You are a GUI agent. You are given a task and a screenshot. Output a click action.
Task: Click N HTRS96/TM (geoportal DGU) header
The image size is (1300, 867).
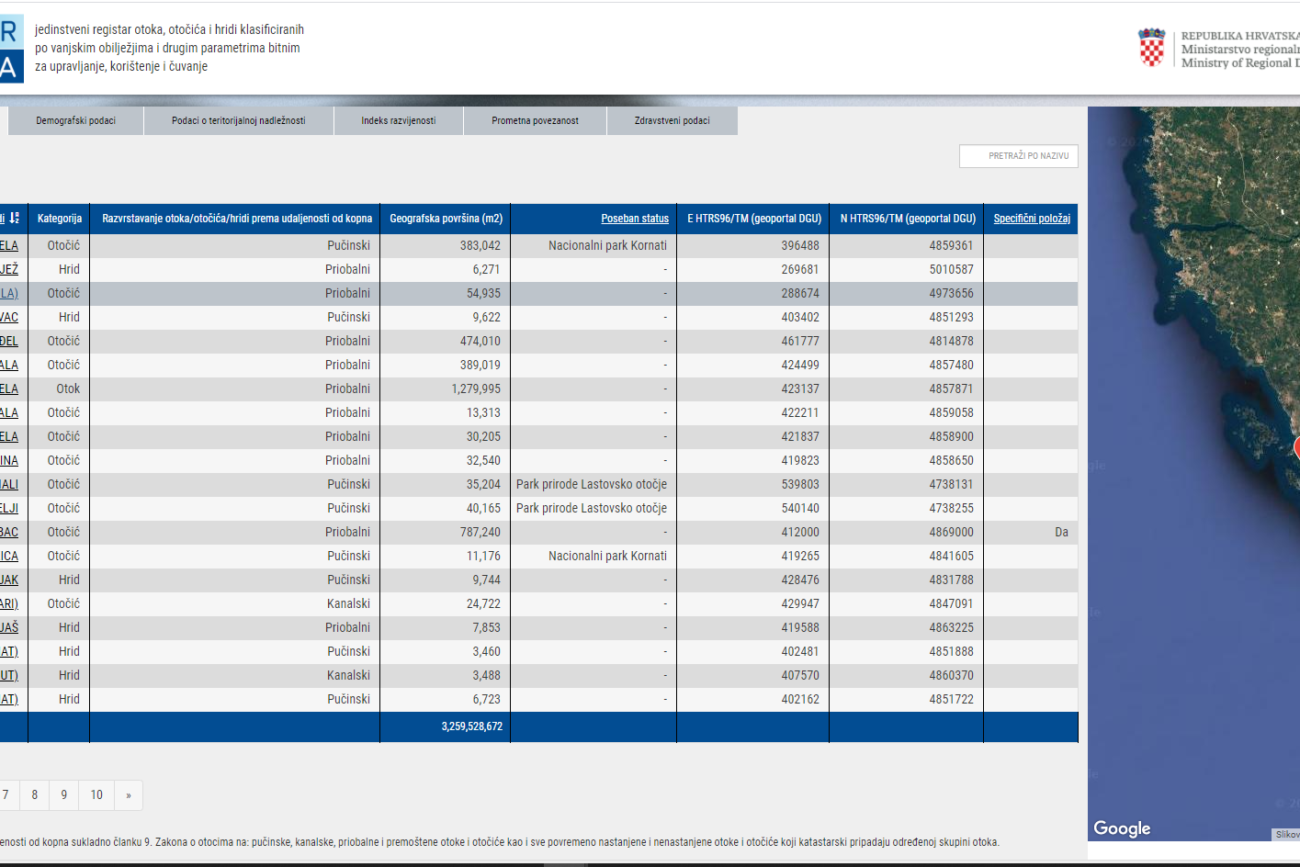(x=906, y=218)
